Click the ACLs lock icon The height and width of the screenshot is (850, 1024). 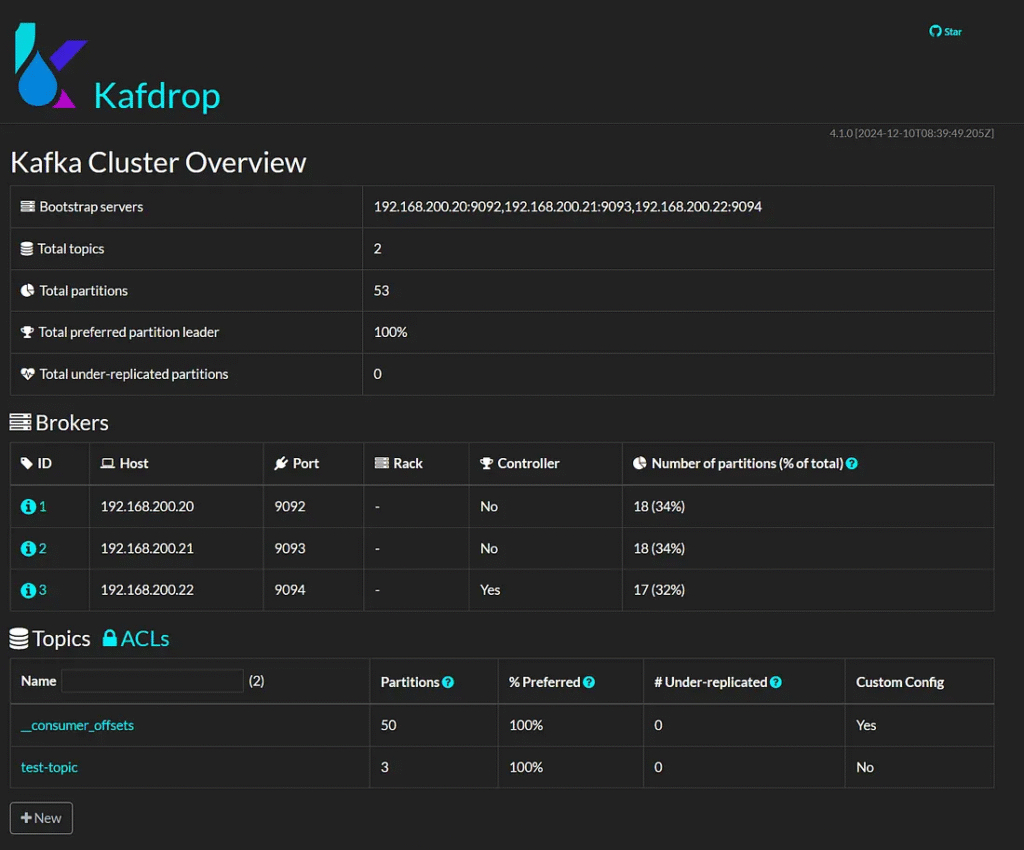110,638
